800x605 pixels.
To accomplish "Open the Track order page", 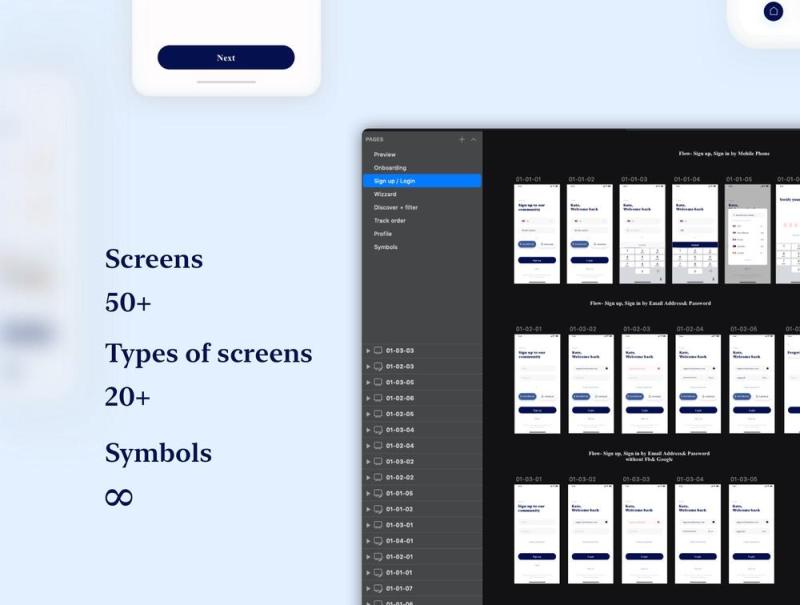I will click(x=392, y=220).
